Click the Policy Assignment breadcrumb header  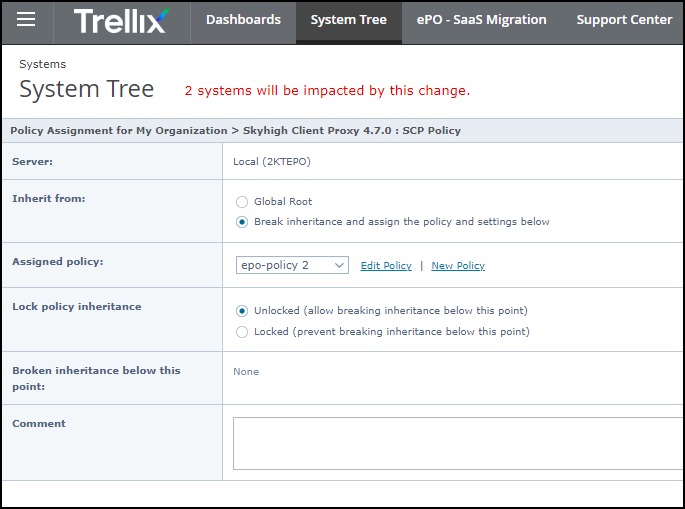235,131
